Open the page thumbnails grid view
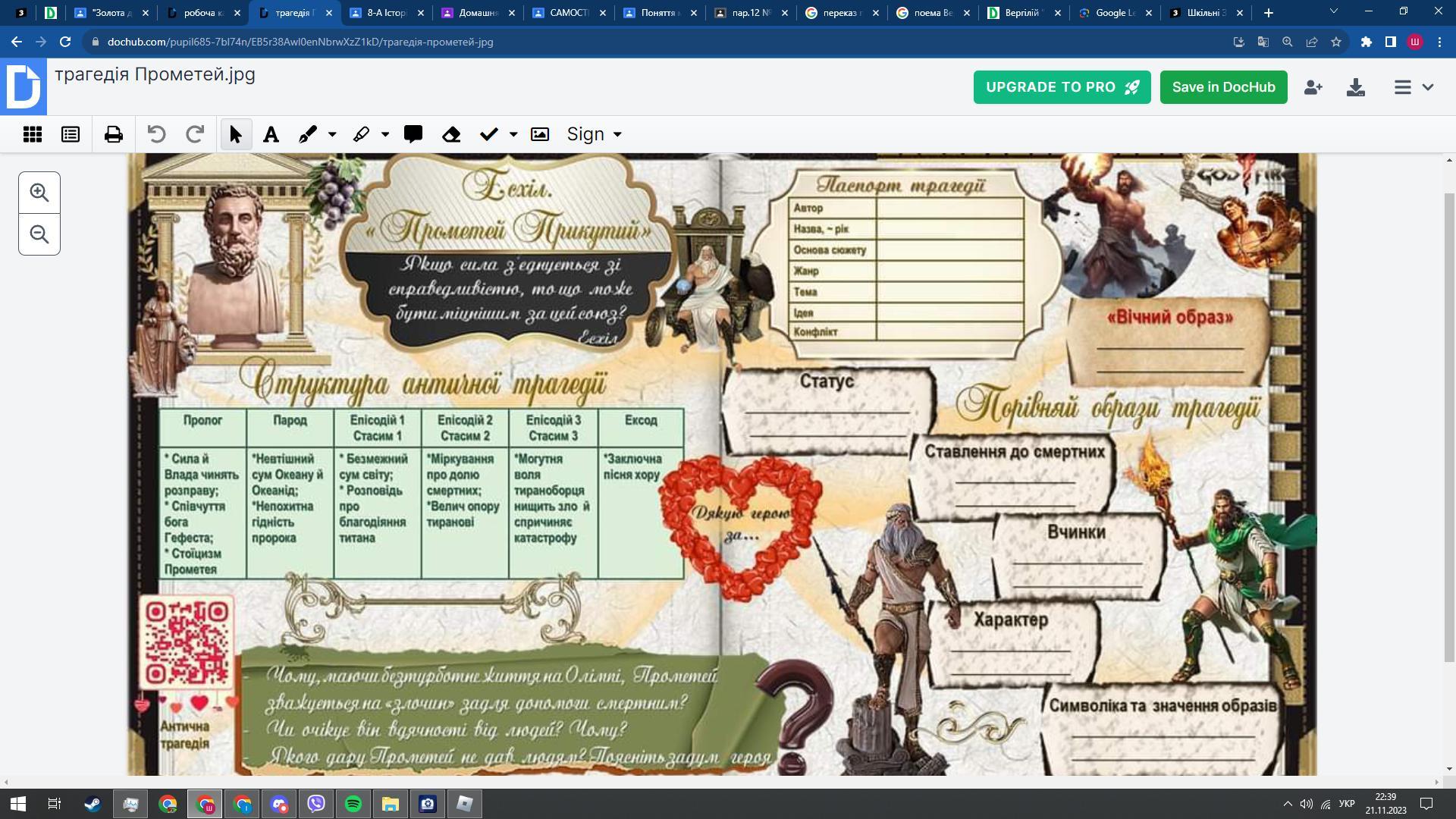The width and height of the screenshot is (1456, 819). [x=33, y=135]
